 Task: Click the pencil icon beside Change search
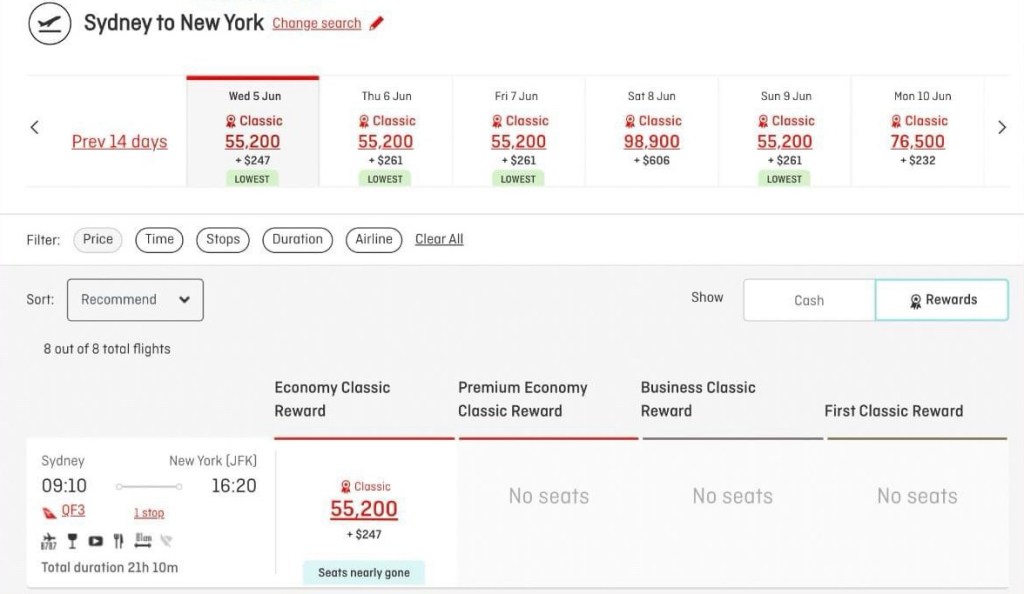pyautogui.click(x=377, y=23)
